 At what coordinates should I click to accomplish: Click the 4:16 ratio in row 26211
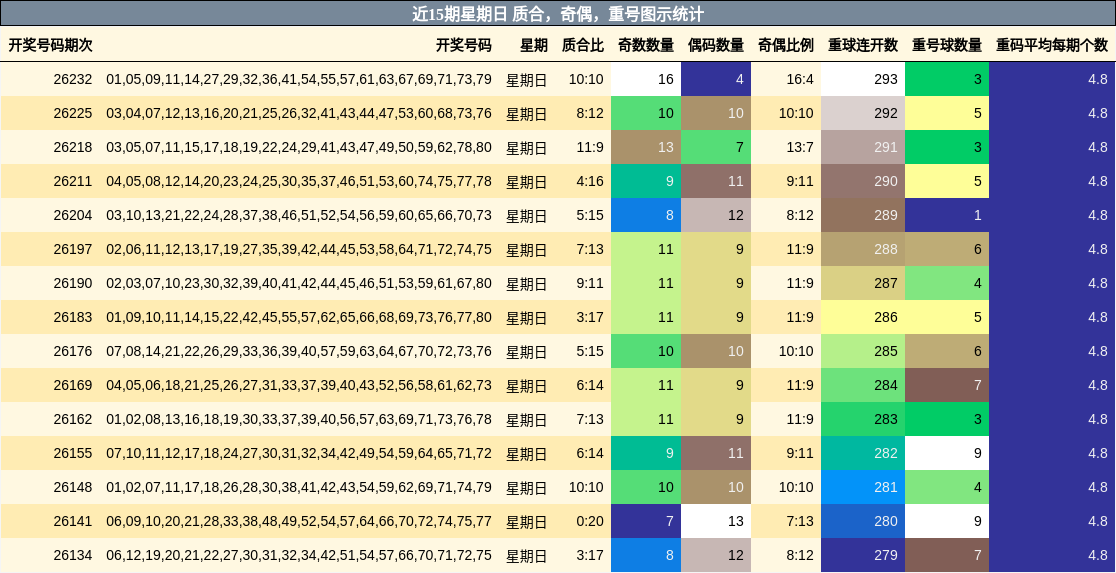pyautogui.click(x=590, y=182)
